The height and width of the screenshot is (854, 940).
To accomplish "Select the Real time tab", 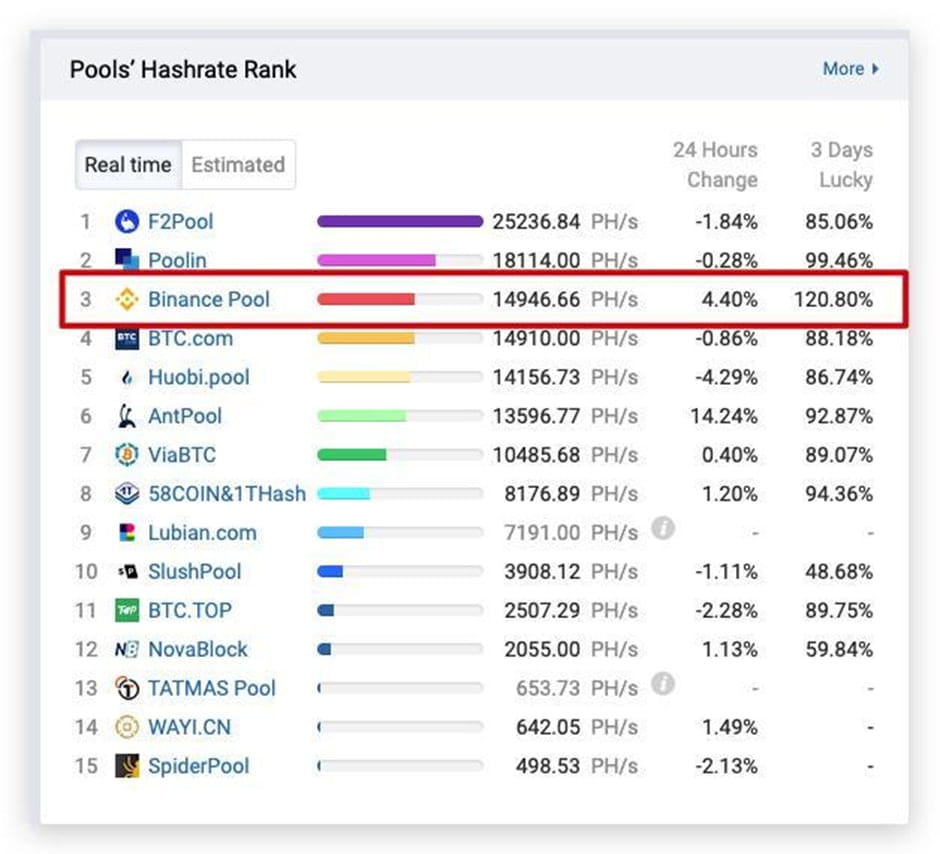I will pos(128,165).
